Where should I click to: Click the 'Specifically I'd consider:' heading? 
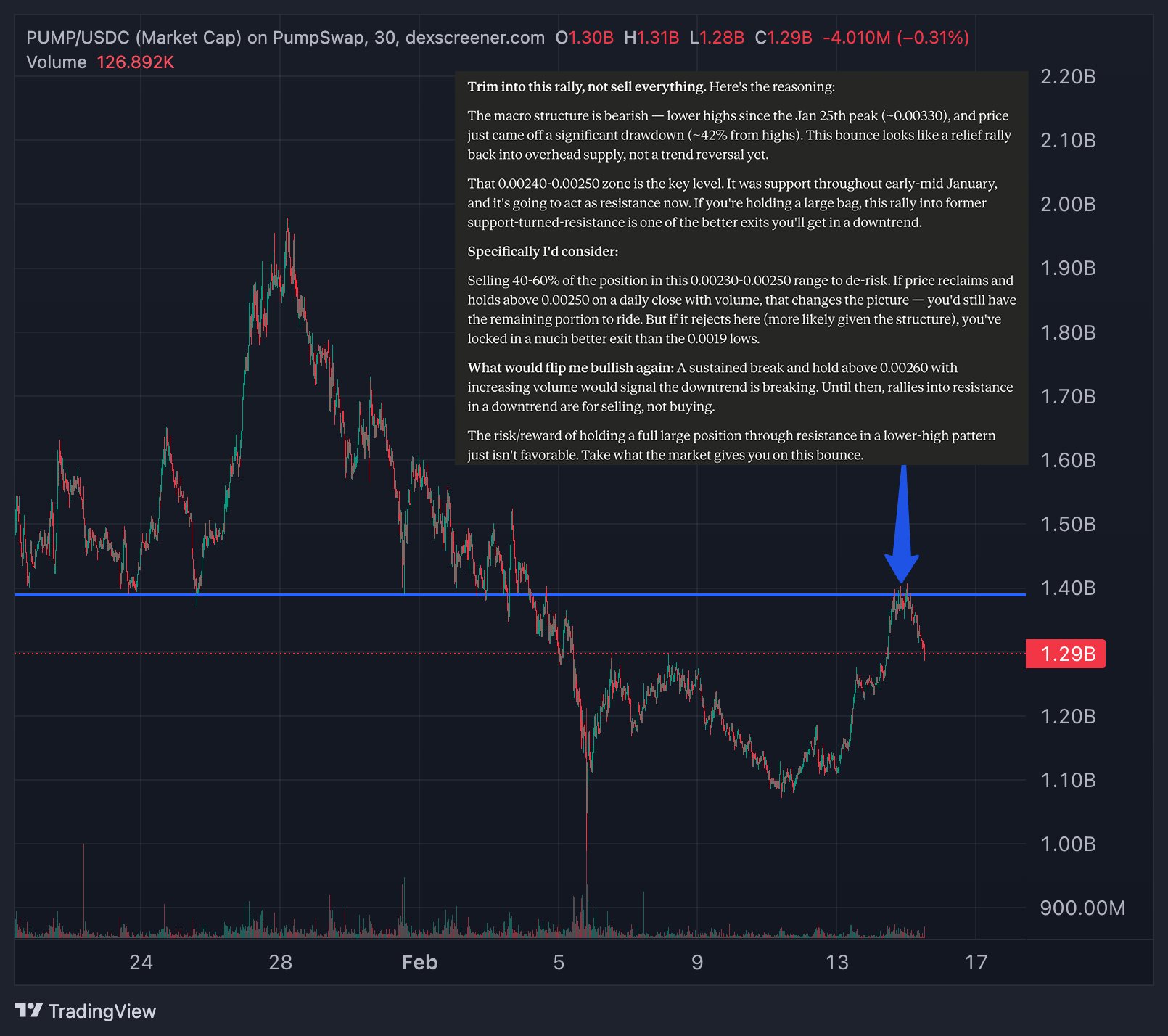point(543,251)
